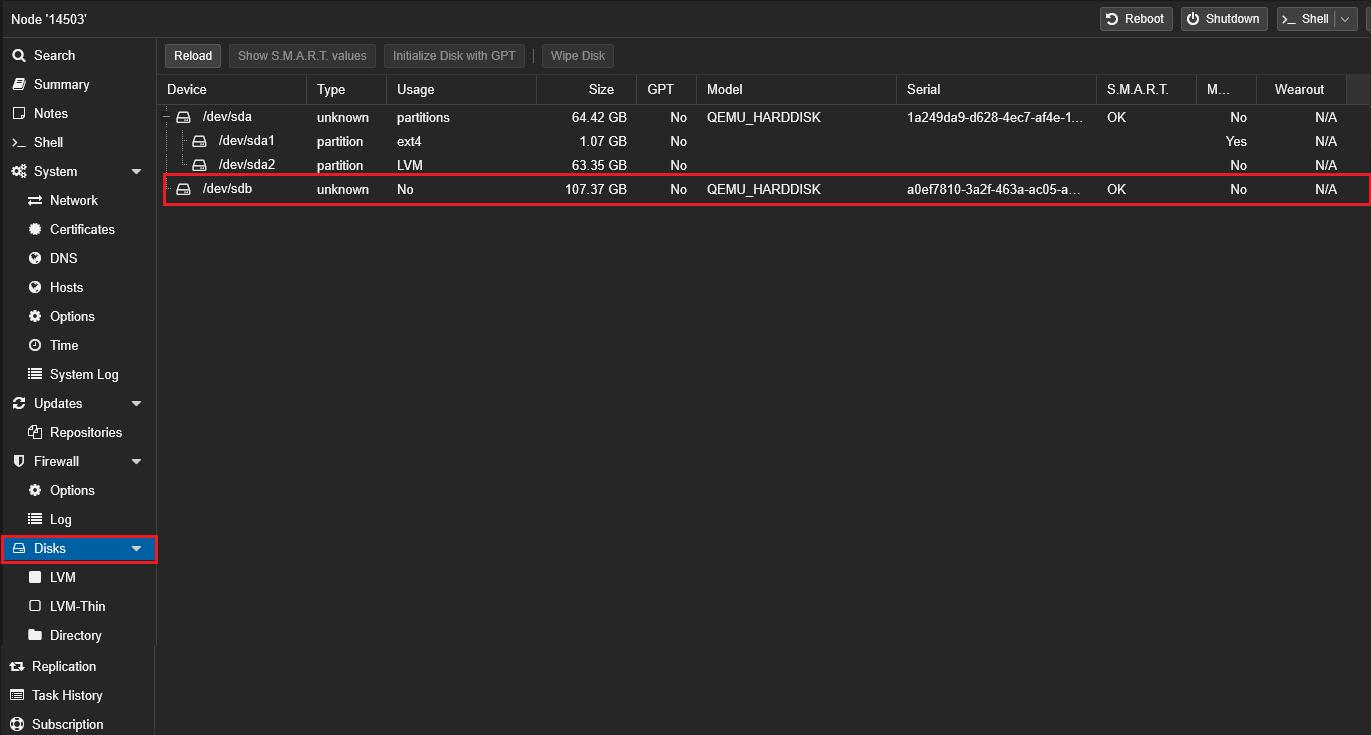The image size is (1371, 735).
Task: Click the Reboot button
Action: (x=1135, y=19)
